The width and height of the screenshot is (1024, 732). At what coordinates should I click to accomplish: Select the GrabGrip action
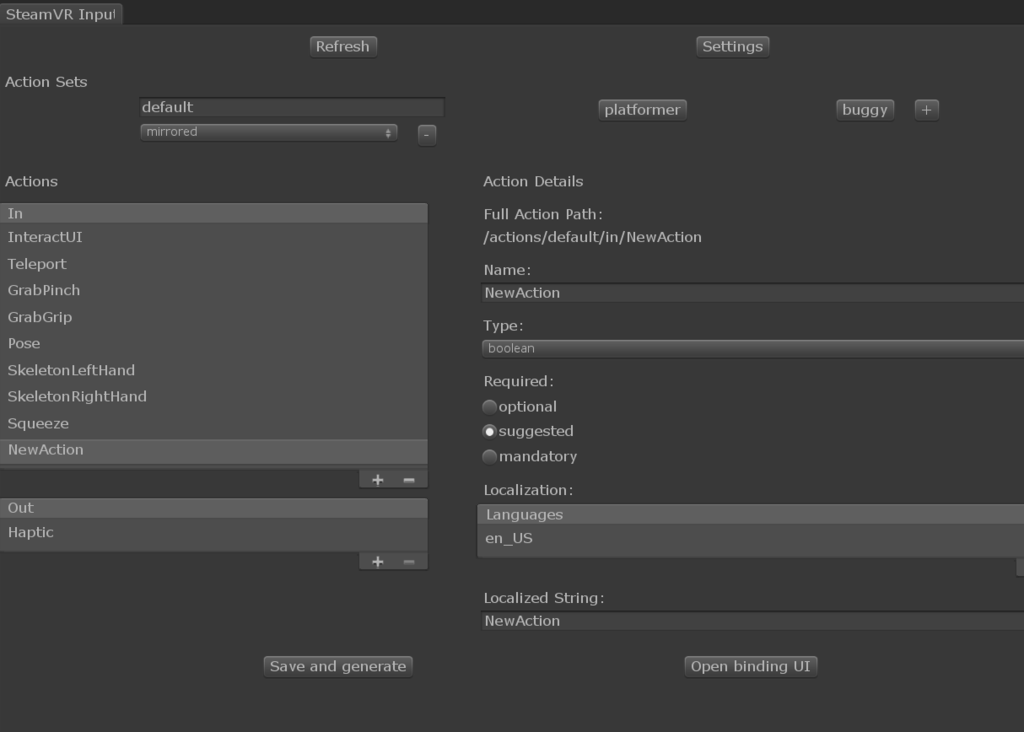coord(214,317)
